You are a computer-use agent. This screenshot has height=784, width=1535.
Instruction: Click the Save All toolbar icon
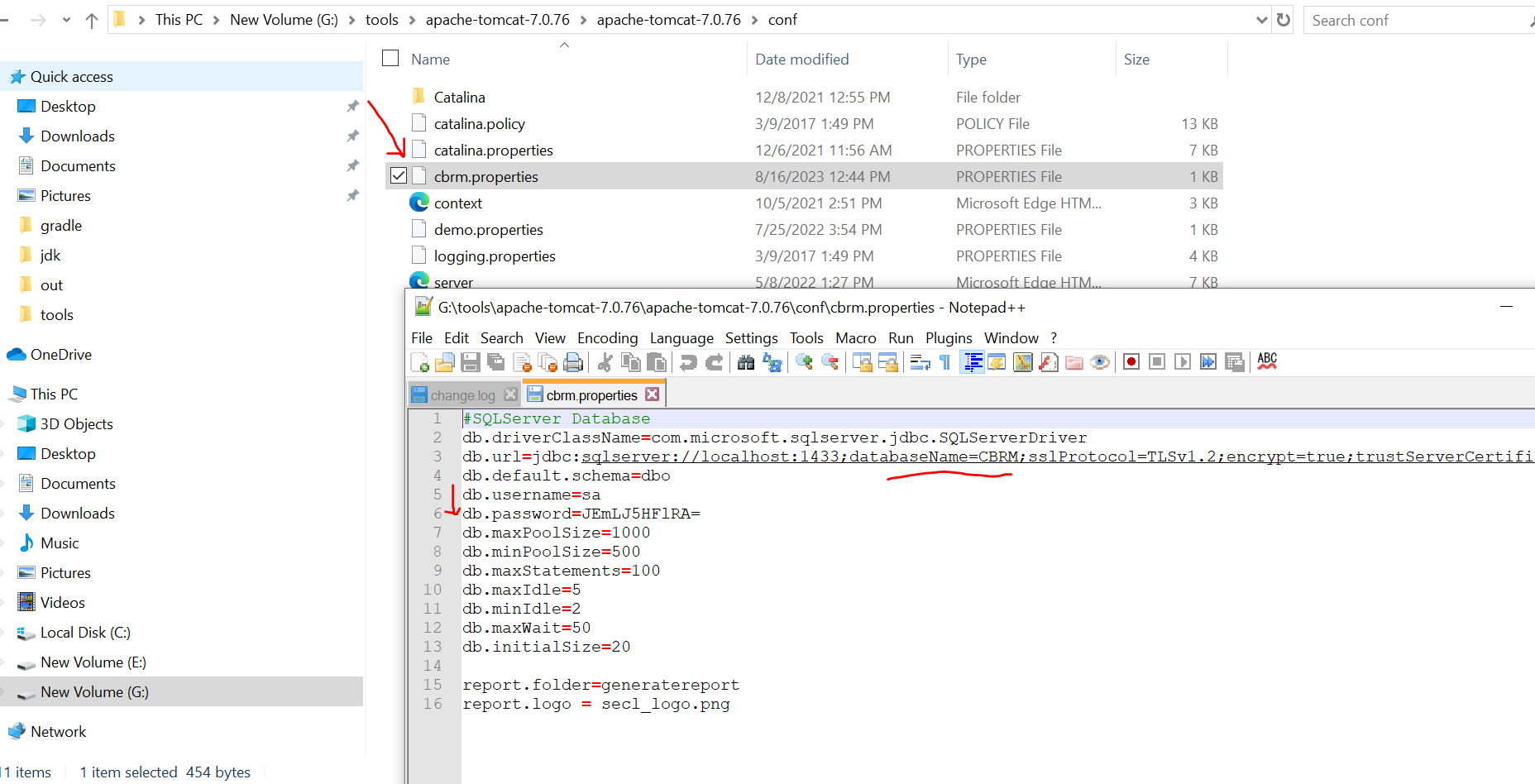(x=496, y=362)
